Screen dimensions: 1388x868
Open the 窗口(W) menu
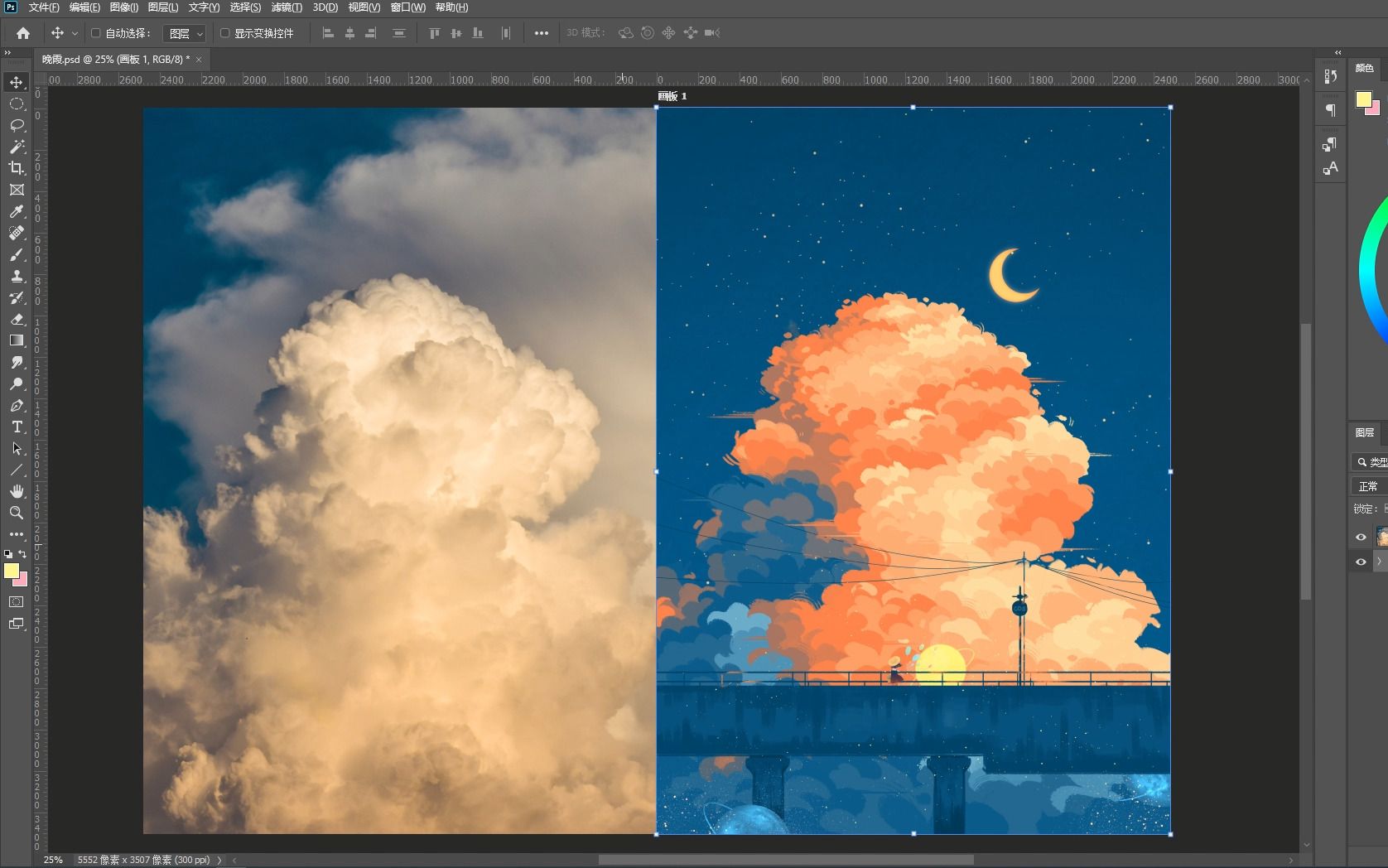408,7
